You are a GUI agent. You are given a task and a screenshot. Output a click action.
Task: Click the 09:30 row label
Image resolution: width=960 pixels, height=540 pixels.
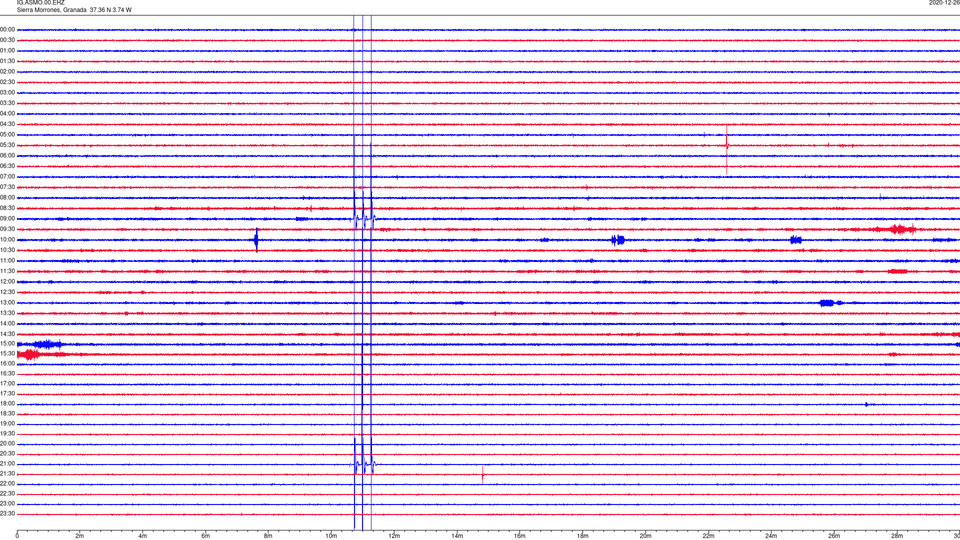click(x=7, y=230)
